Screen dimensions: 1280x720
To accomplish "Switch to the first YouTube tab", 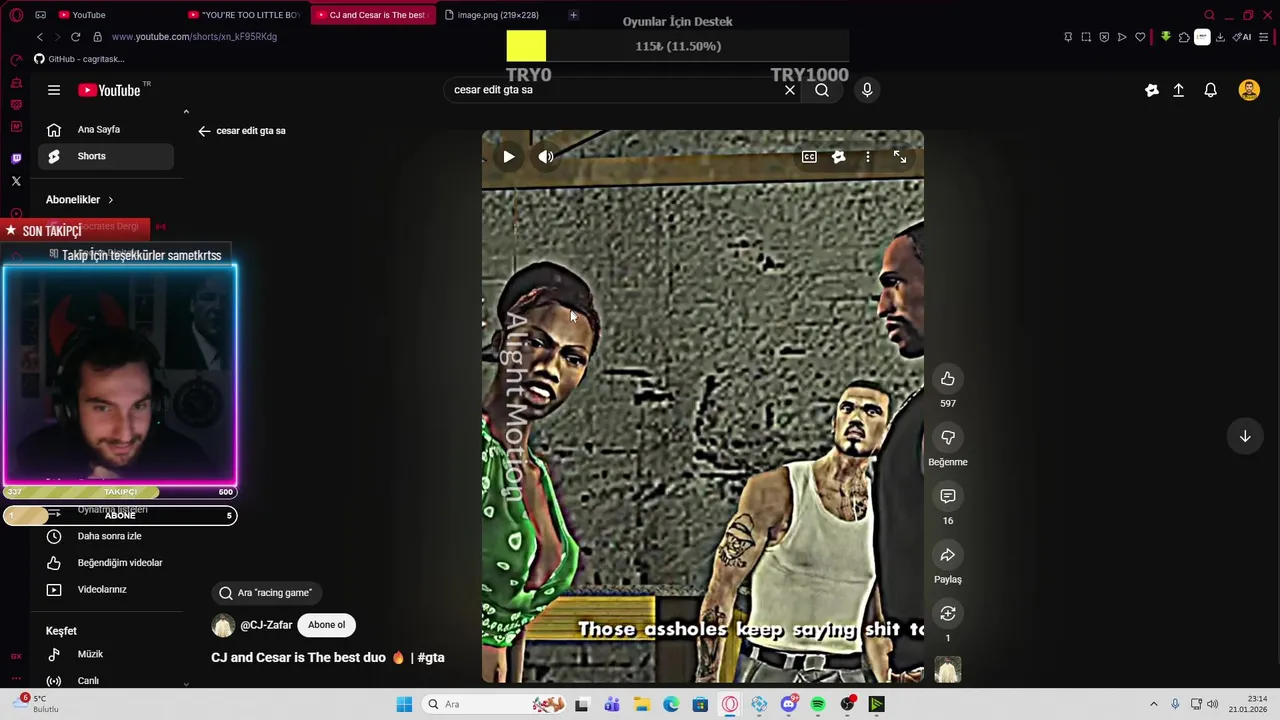I will click(x=115, y=15).
